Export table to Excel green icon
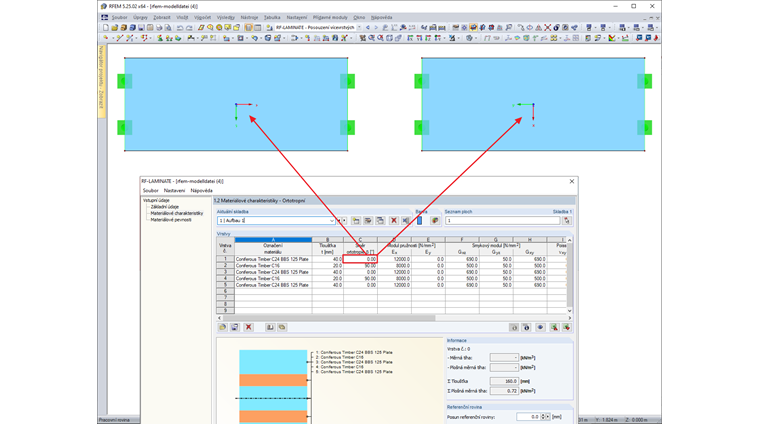The width and height of the screenshot is (760, 424). [554, 328]
